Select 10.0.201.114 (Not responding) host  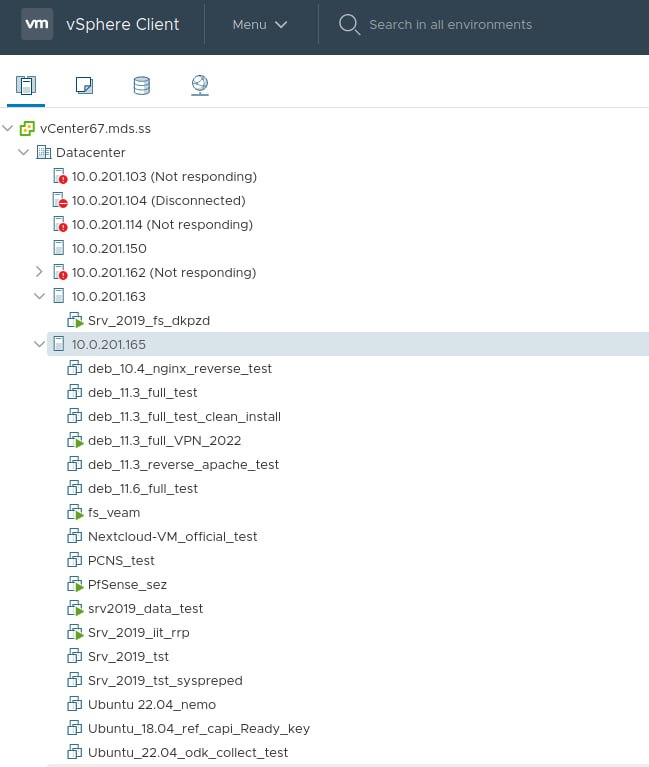[162, 225]
